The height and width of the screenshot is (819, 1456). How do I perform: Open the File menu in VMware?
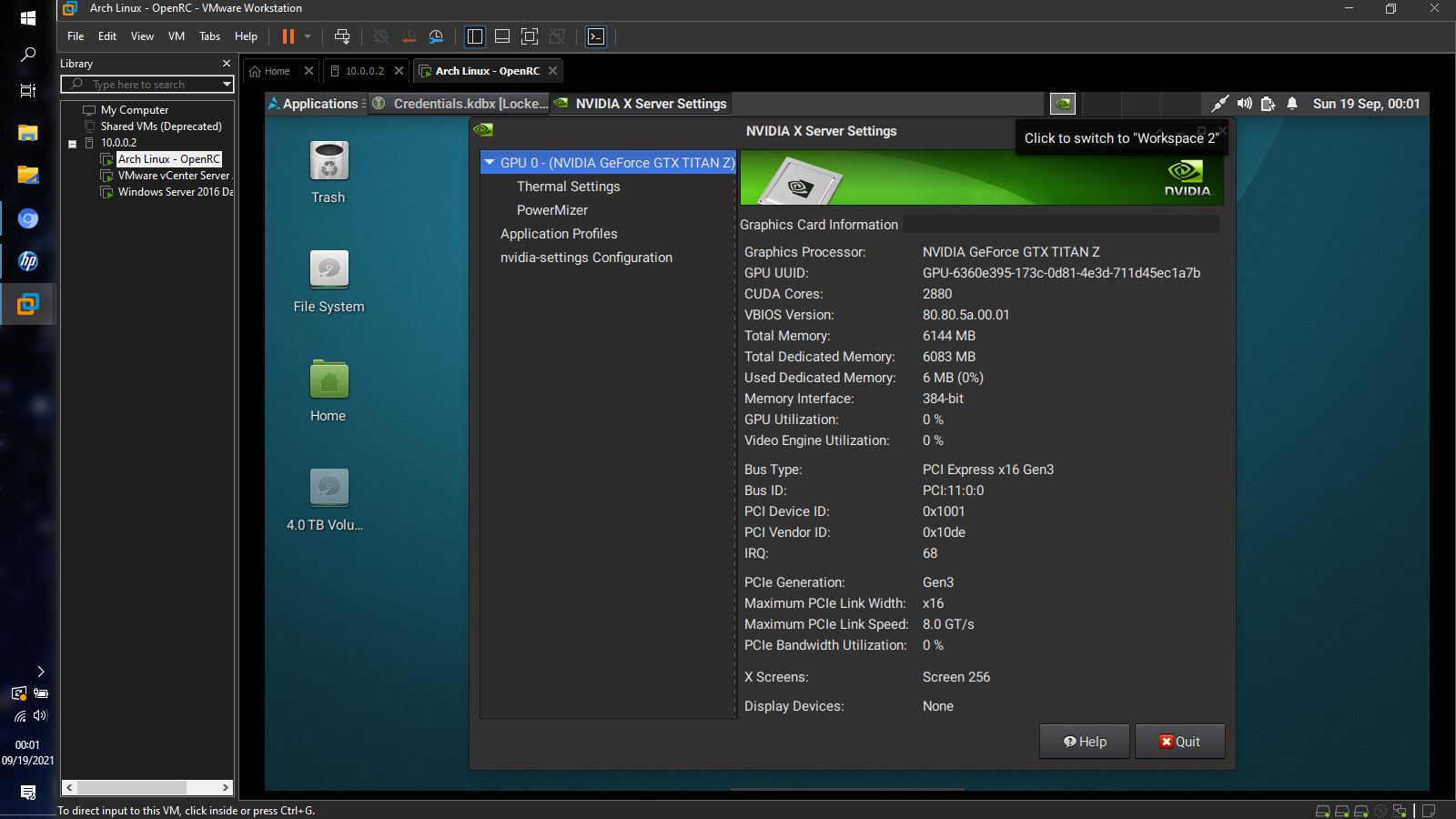(76, 36)
